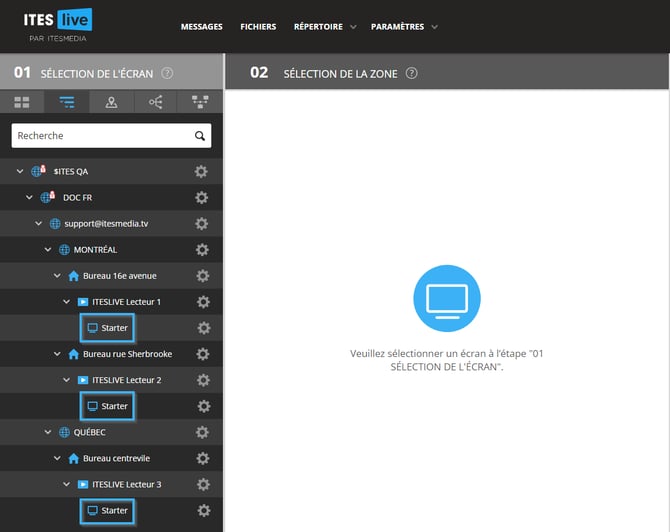Open the share-style group view icon
This screenshot has height=532, width=670.
click(x=155, y=102)
